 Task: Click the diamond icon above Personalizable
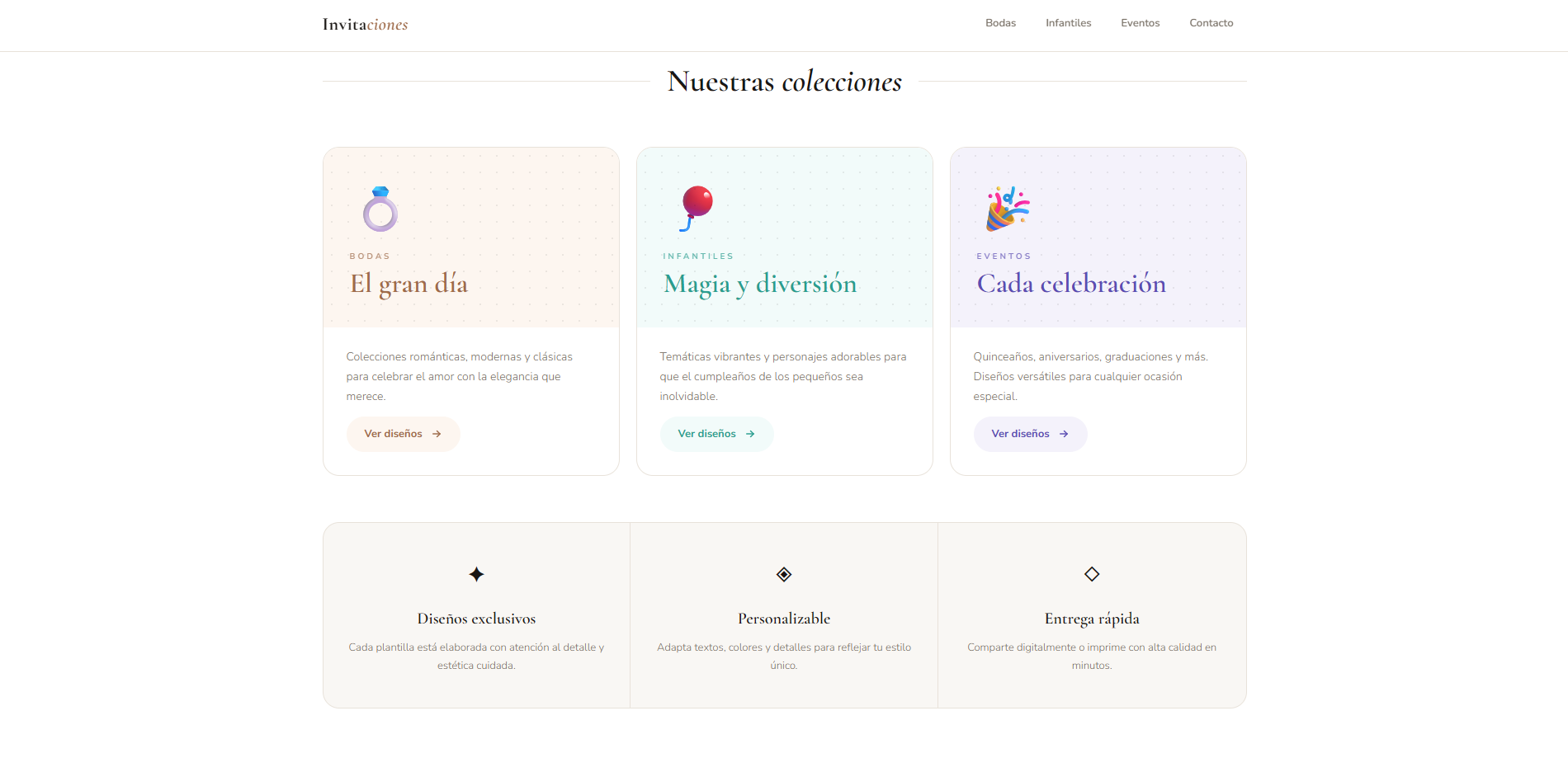coord(784,574)
